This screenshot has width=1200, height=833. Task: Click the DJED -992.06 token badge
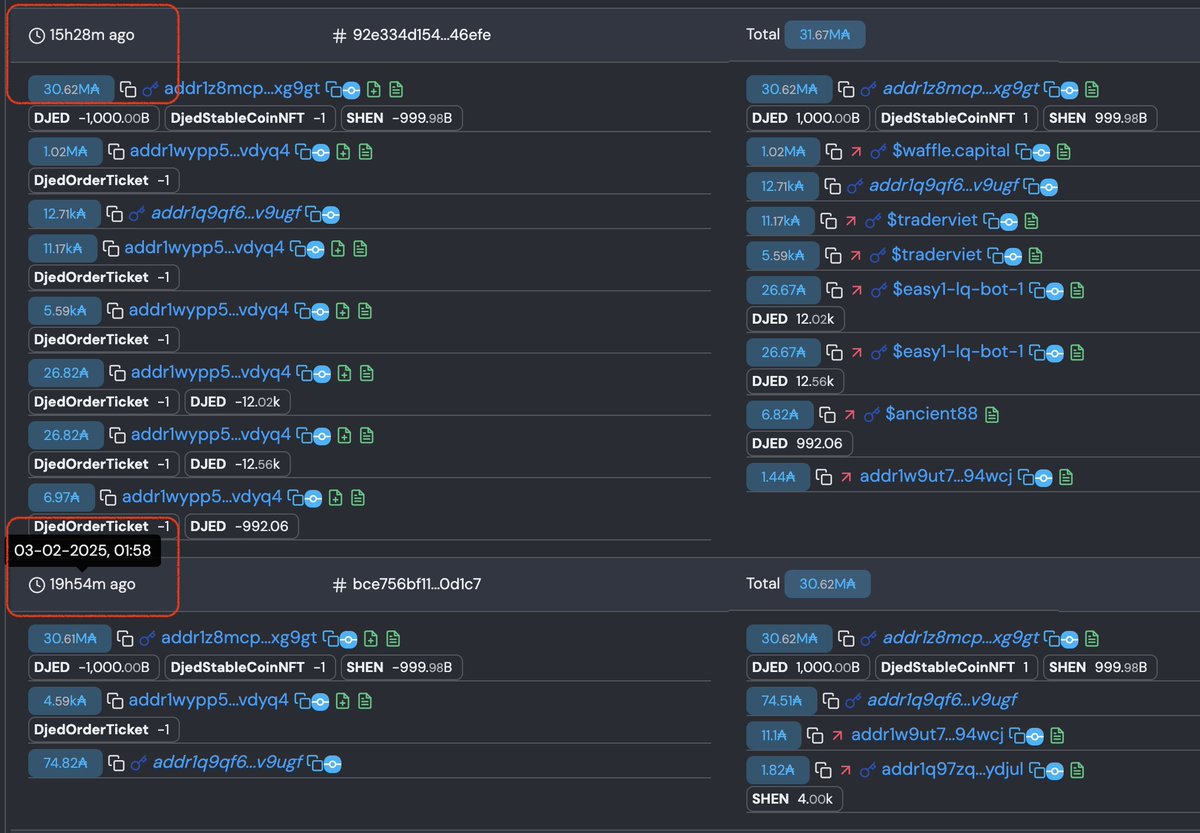tap(242, 526)
